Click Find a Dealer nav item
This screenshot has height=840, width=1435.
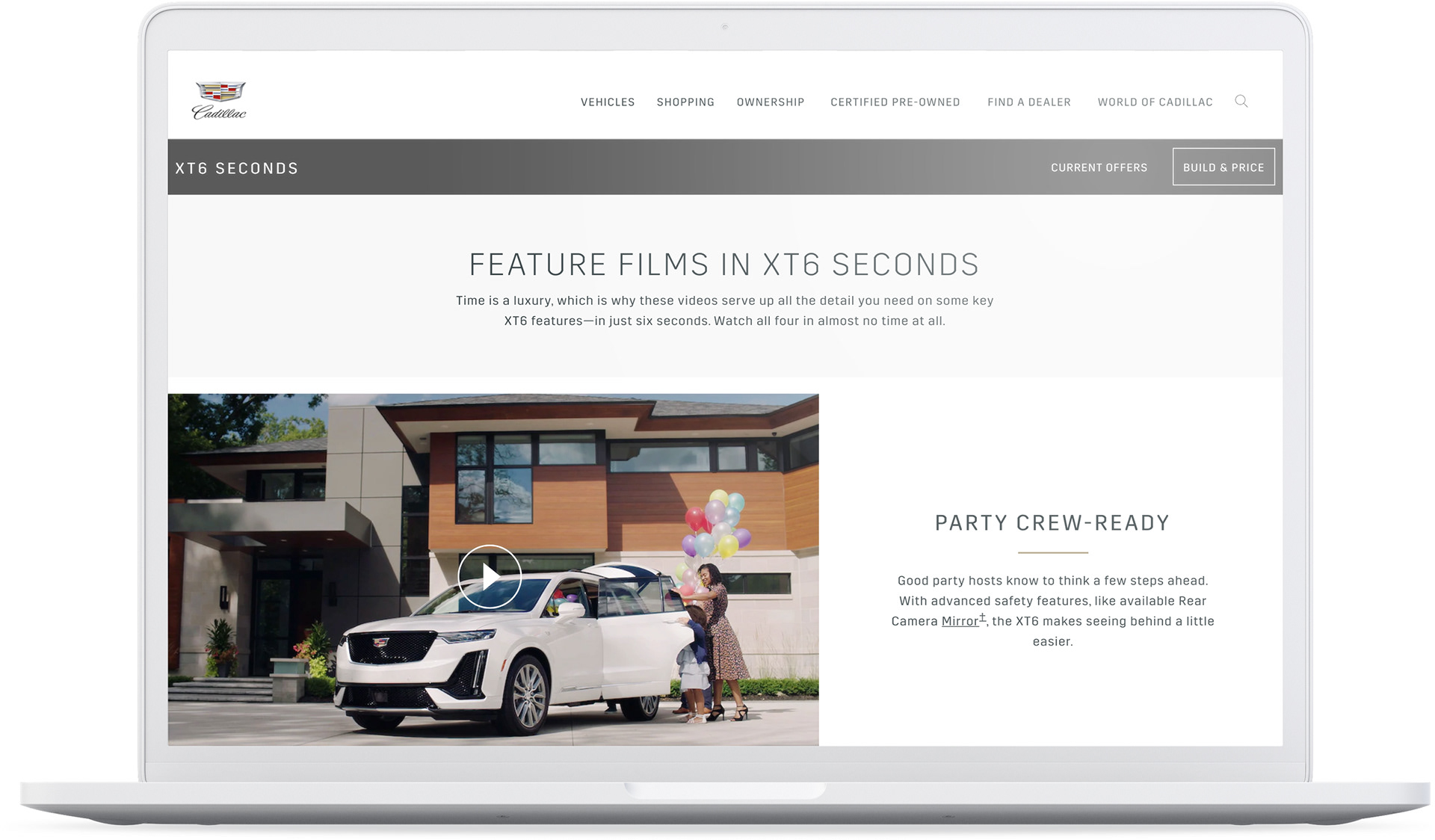pos(1028,102)
